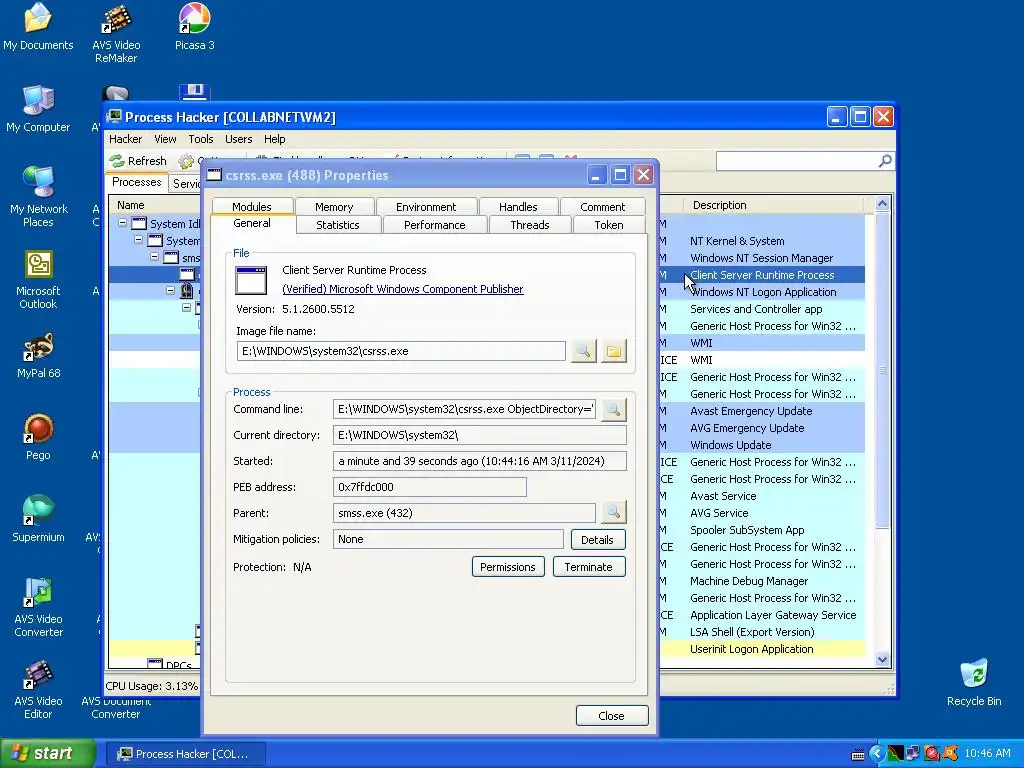This screenshot has width=1024, height=768.
Task: Click the on-screen keyboard taskbar icon
Action: 858,754
